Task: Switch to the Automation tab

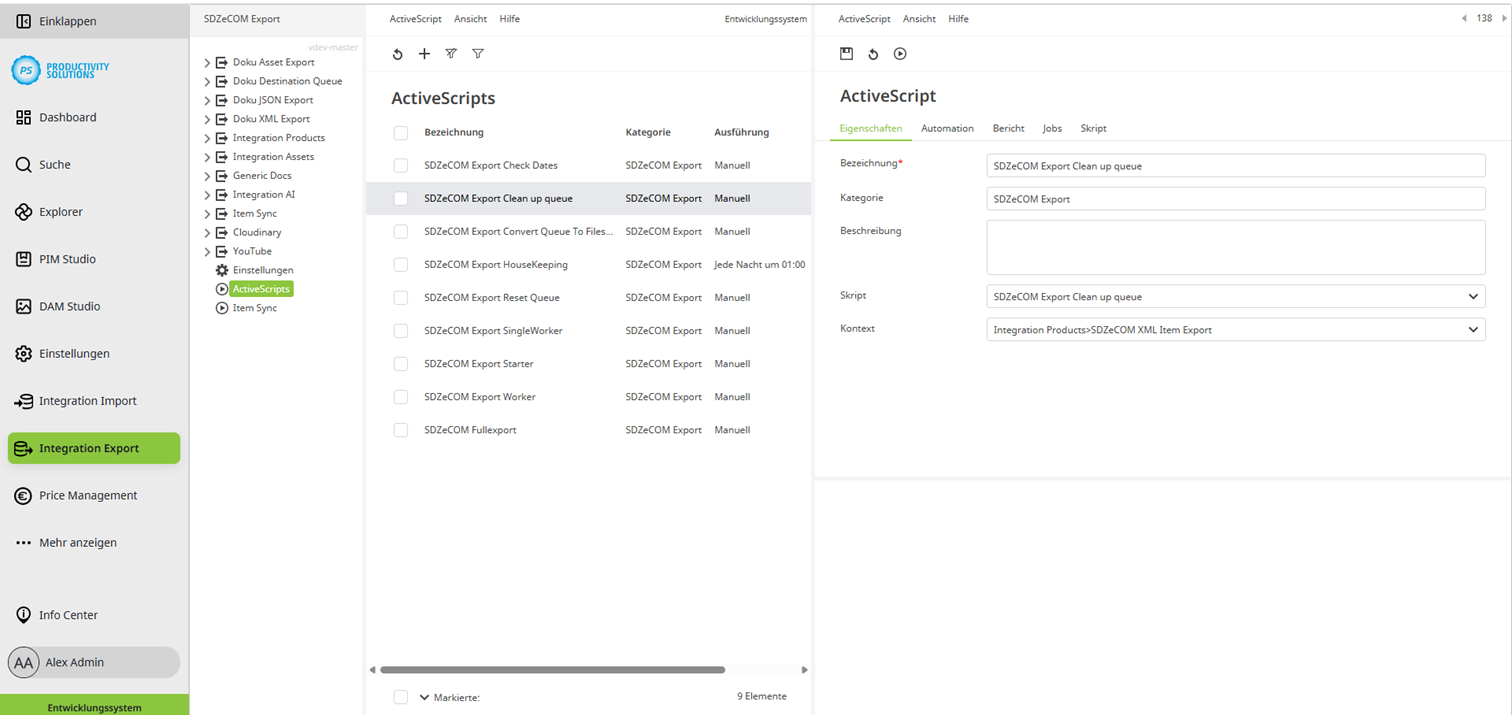Action: 947,128
